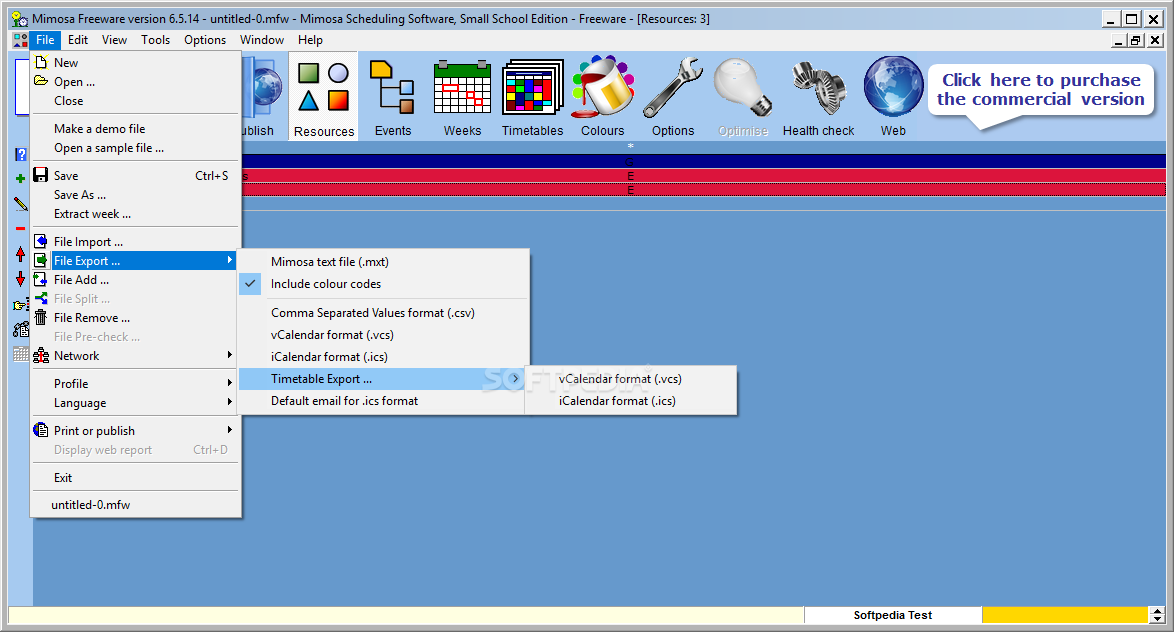Click the grid table icon in sidebar
The width and height of the screenshot is (1174, 632).
tap(21, 354)
